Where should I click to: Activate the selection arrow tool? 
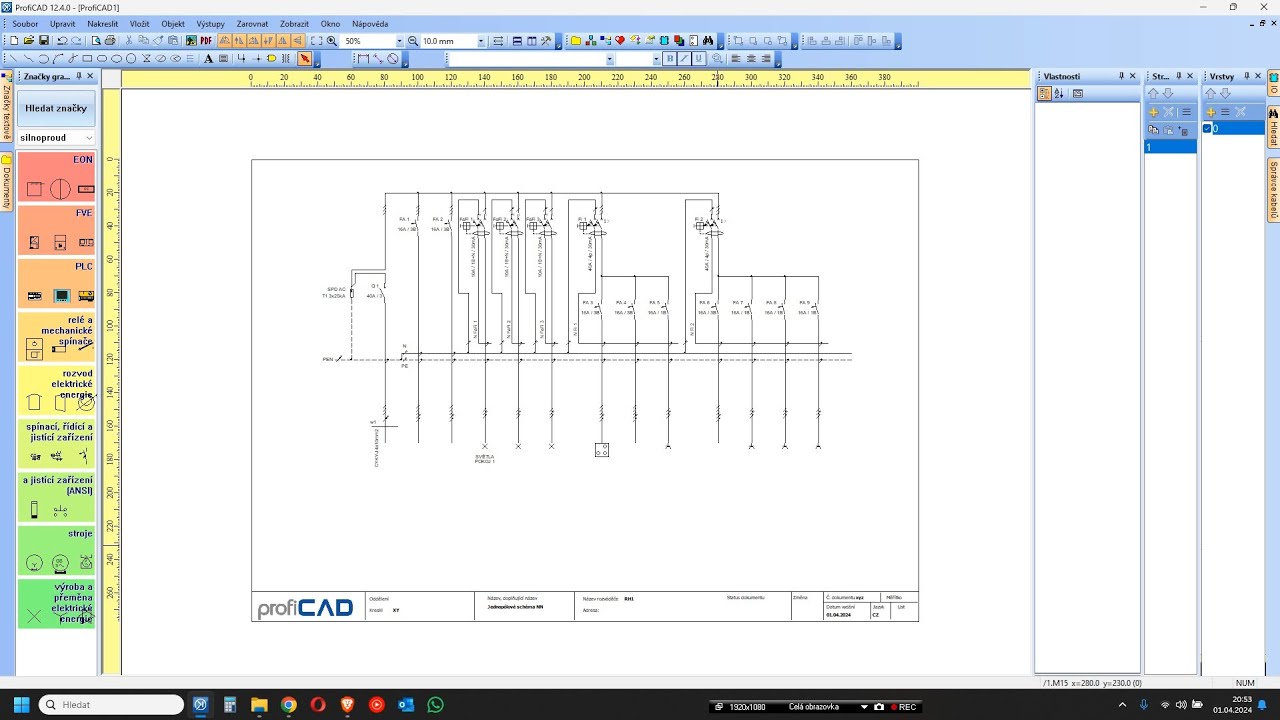point(304,58)
